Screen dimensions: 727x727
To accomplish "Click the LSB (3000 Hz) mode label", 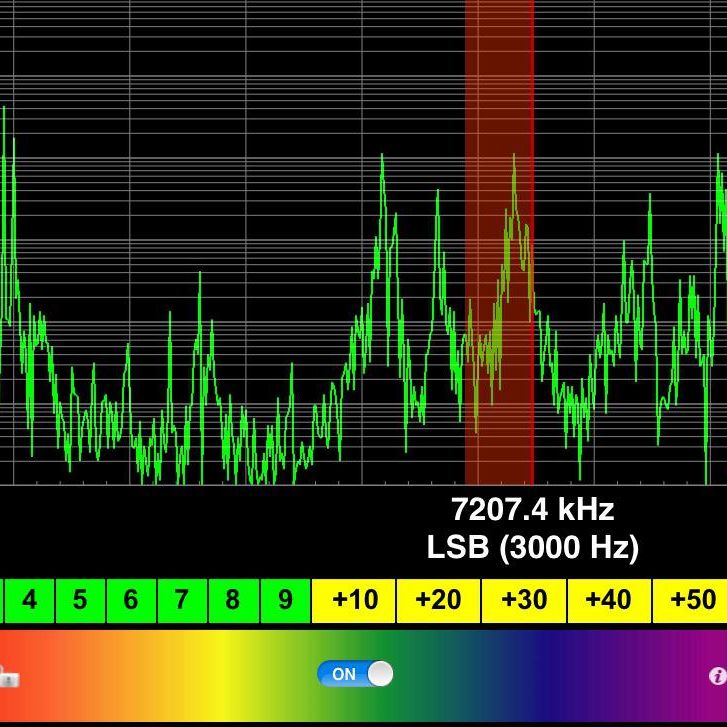I will [x=532, y=547].
